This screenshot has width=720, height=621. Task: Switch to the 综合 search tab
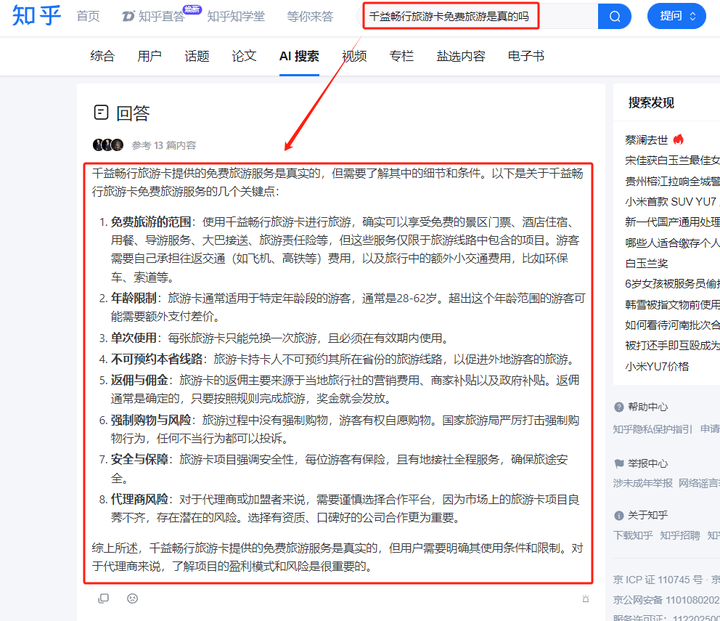tap(102, 56)
